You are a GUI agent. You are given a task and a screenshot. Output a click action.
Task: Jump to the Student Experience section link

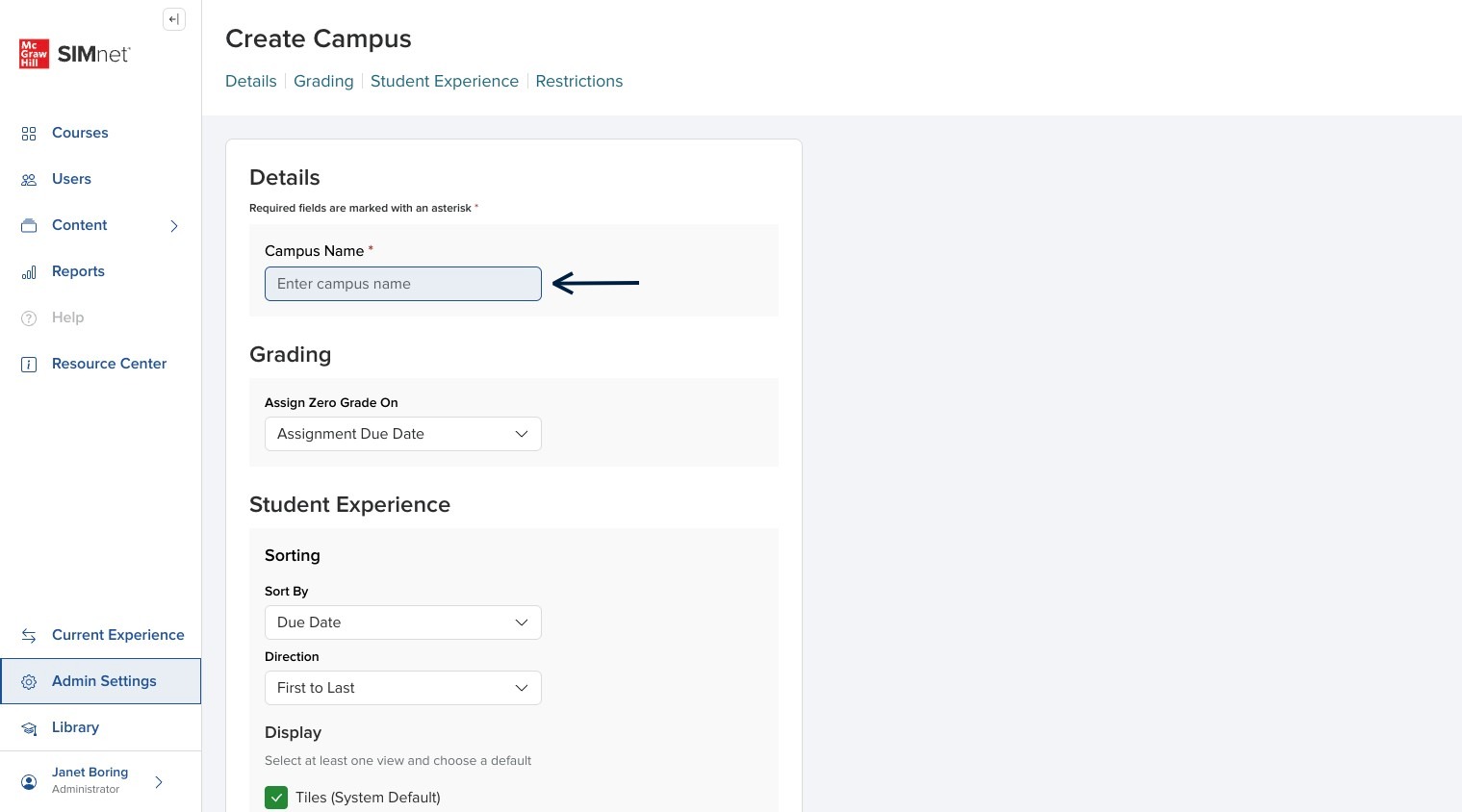445,81
